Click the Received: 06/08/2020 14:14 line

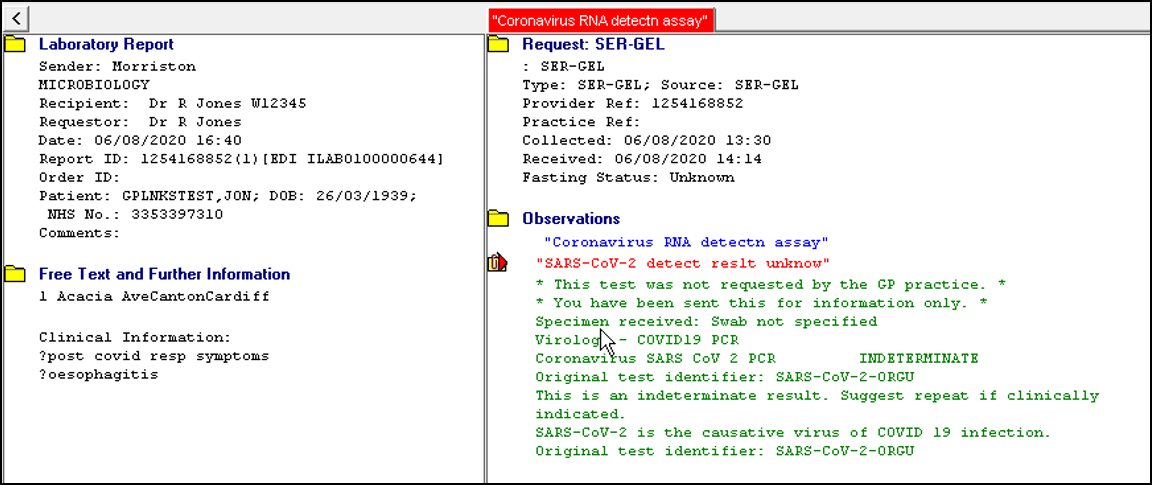tap(642, 159)
